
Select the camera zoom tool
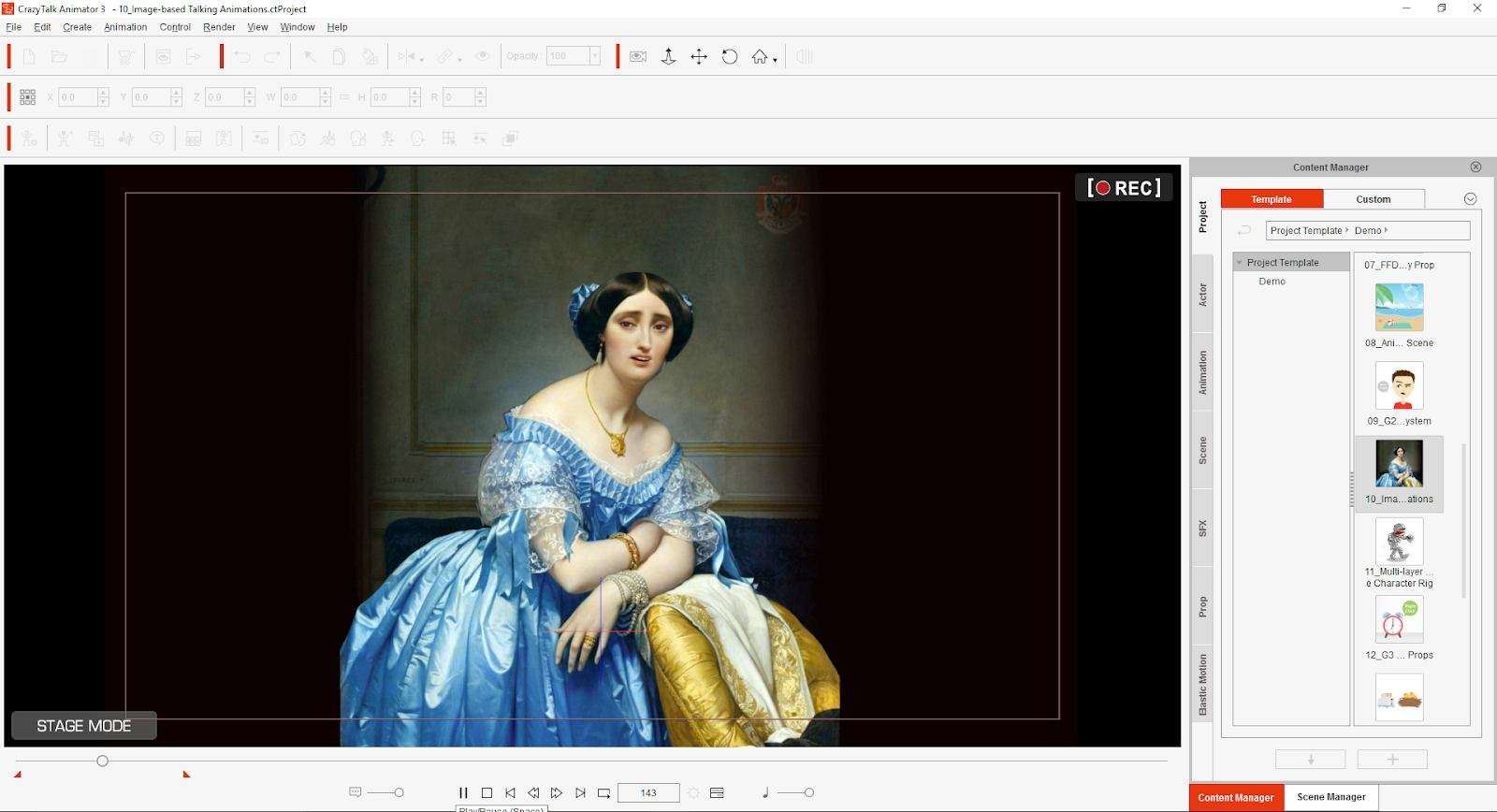tap(668, 56)
